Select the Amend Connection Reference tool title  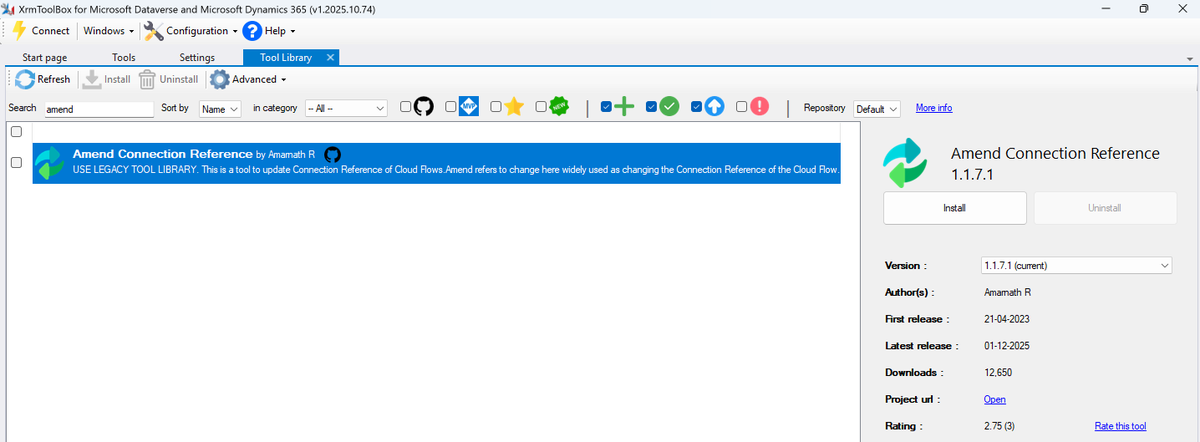(162, 154)
